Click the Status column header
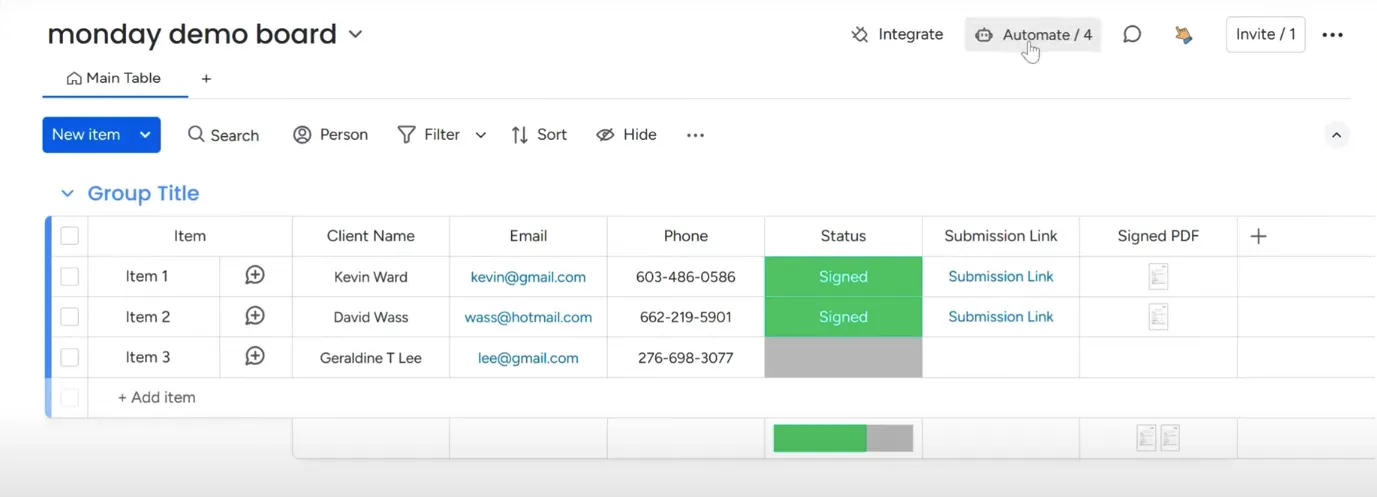Viewport: 1377px width, 497px height. [843, 236]
